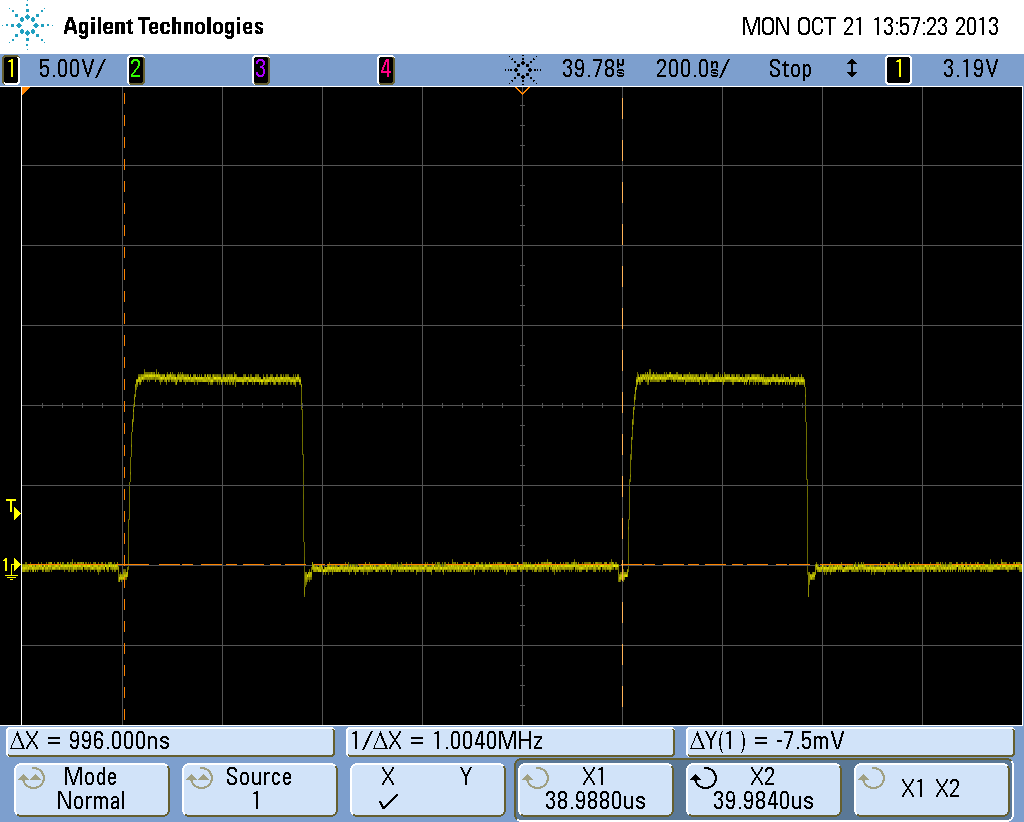Click the 39.78 microsecond delay value
The width and height of the screenshot is (1024, 822).
tap(593, 69)
